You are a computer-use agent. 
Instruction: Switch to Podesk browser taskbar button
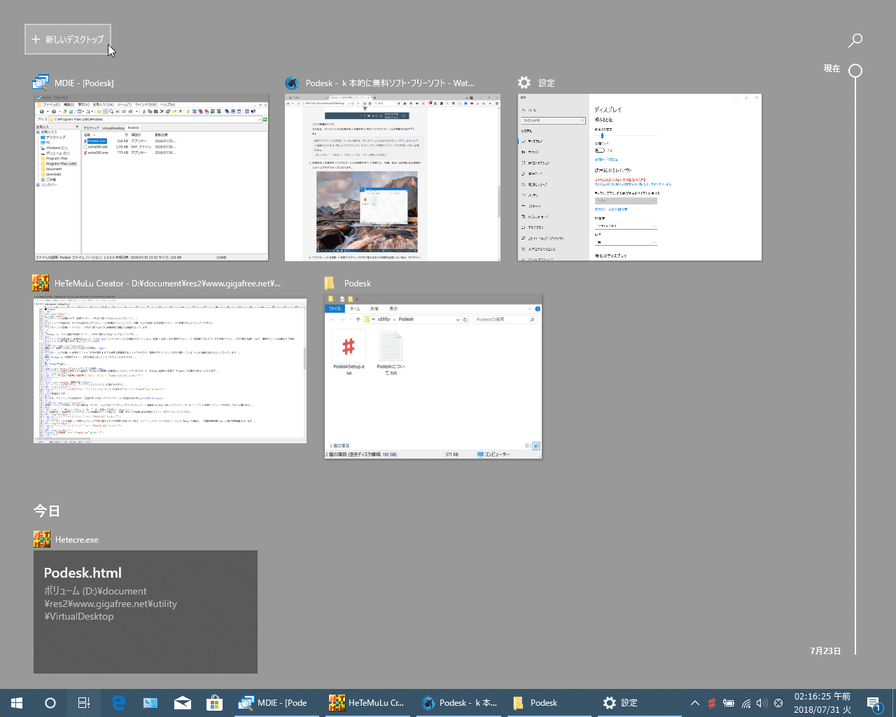click(459, 703)
